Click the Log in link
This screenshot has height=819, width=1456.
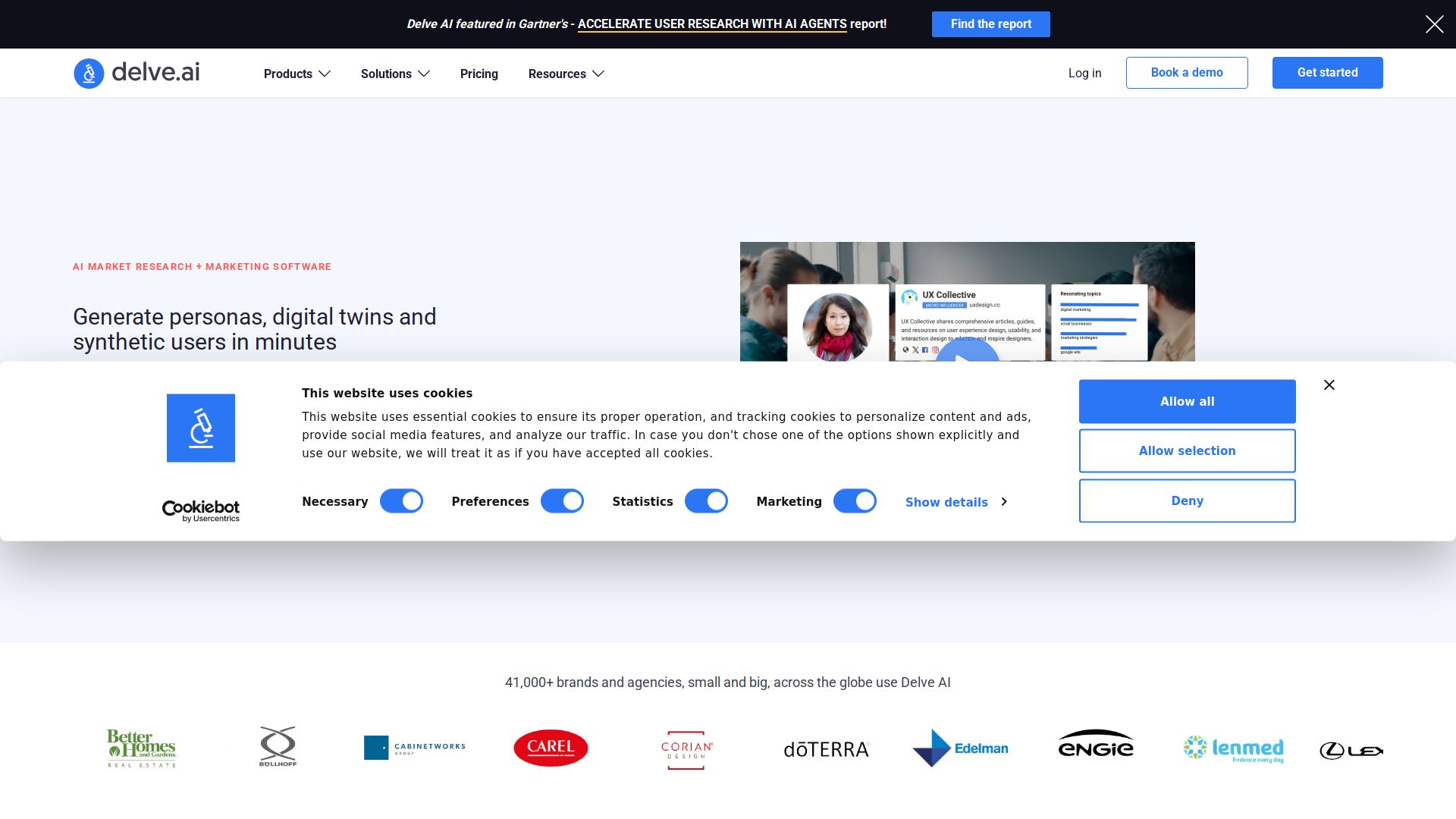click(x=1084, y=73)
